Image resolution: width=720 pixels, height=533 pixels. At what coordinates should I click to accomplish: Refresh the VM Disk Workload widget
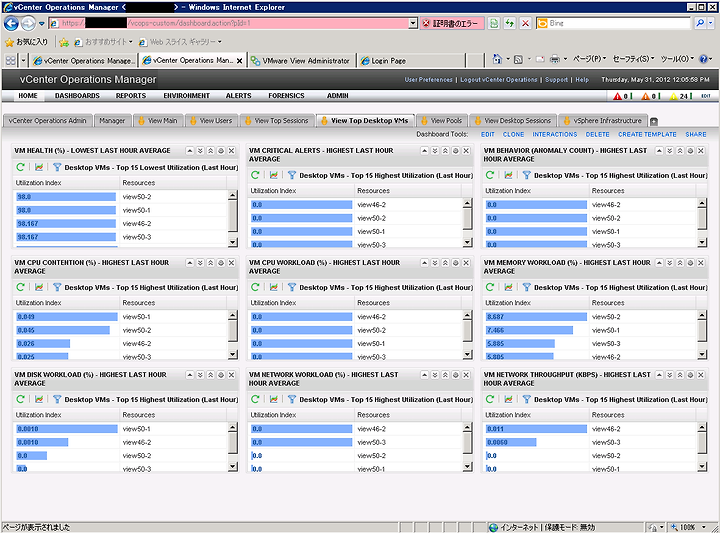20,399
